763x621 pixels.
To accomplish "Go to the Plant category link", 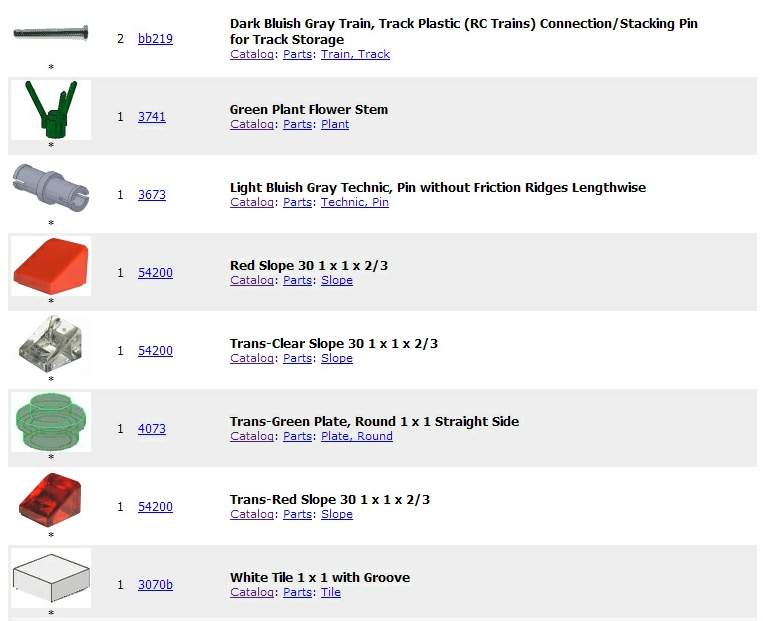I will tap(335, 124).
